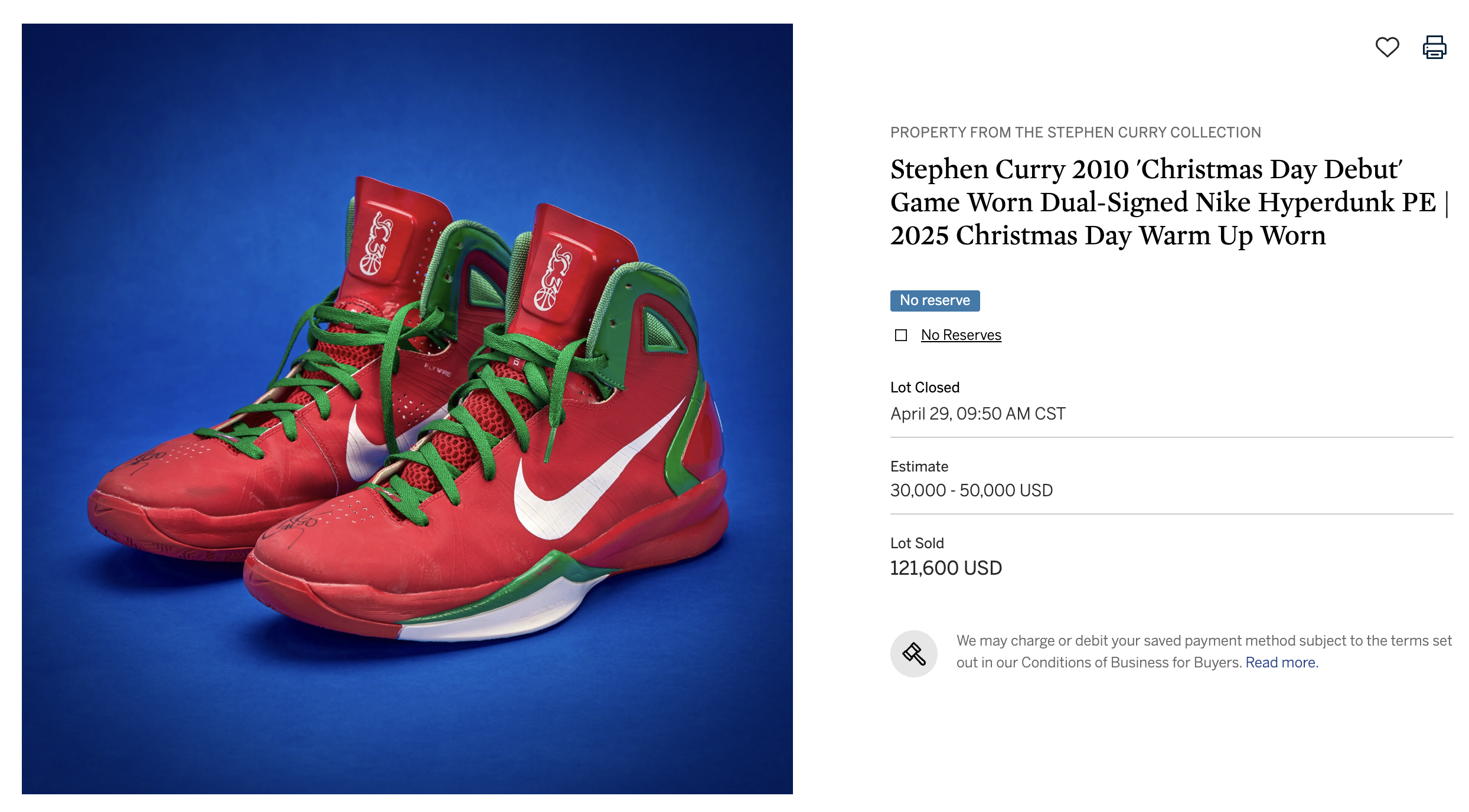Save this lot with the heart icon
Viewport: 1469px width, 812px height.
(x=1387, y=47)
